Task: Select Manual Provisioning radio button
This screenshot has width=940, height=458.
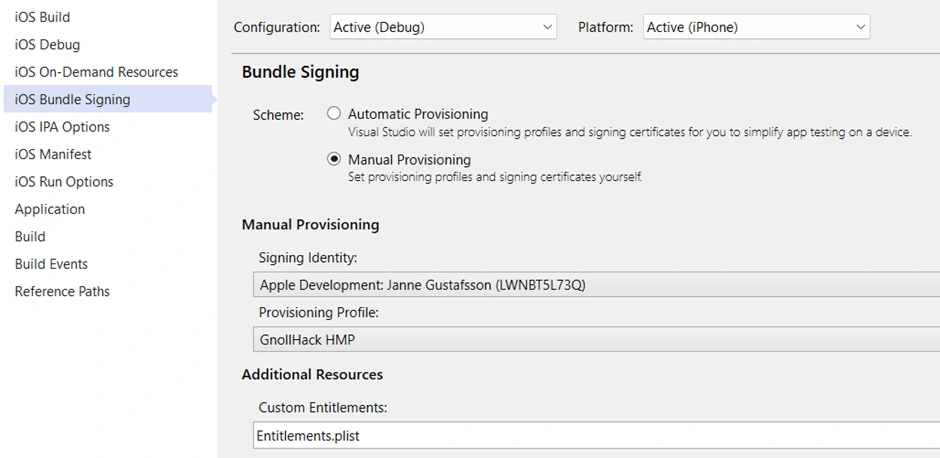Action: [x=333, y=159]
